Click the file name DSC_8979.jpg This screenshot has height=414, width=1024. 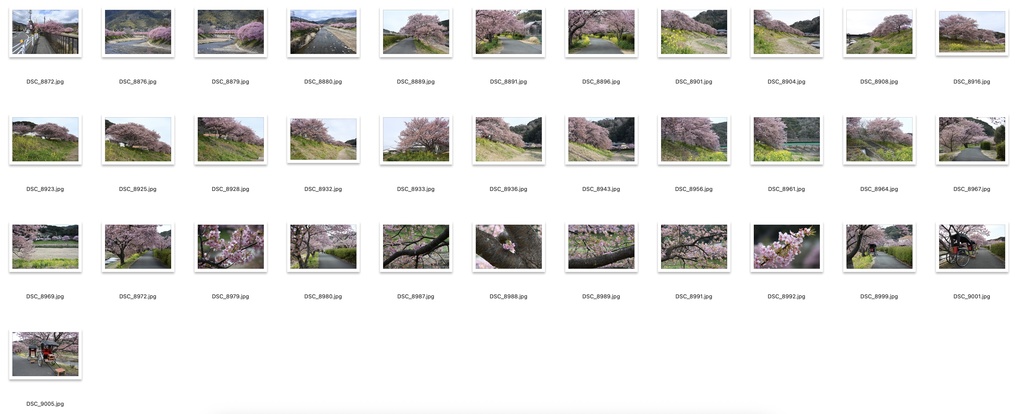coord(231,296)
